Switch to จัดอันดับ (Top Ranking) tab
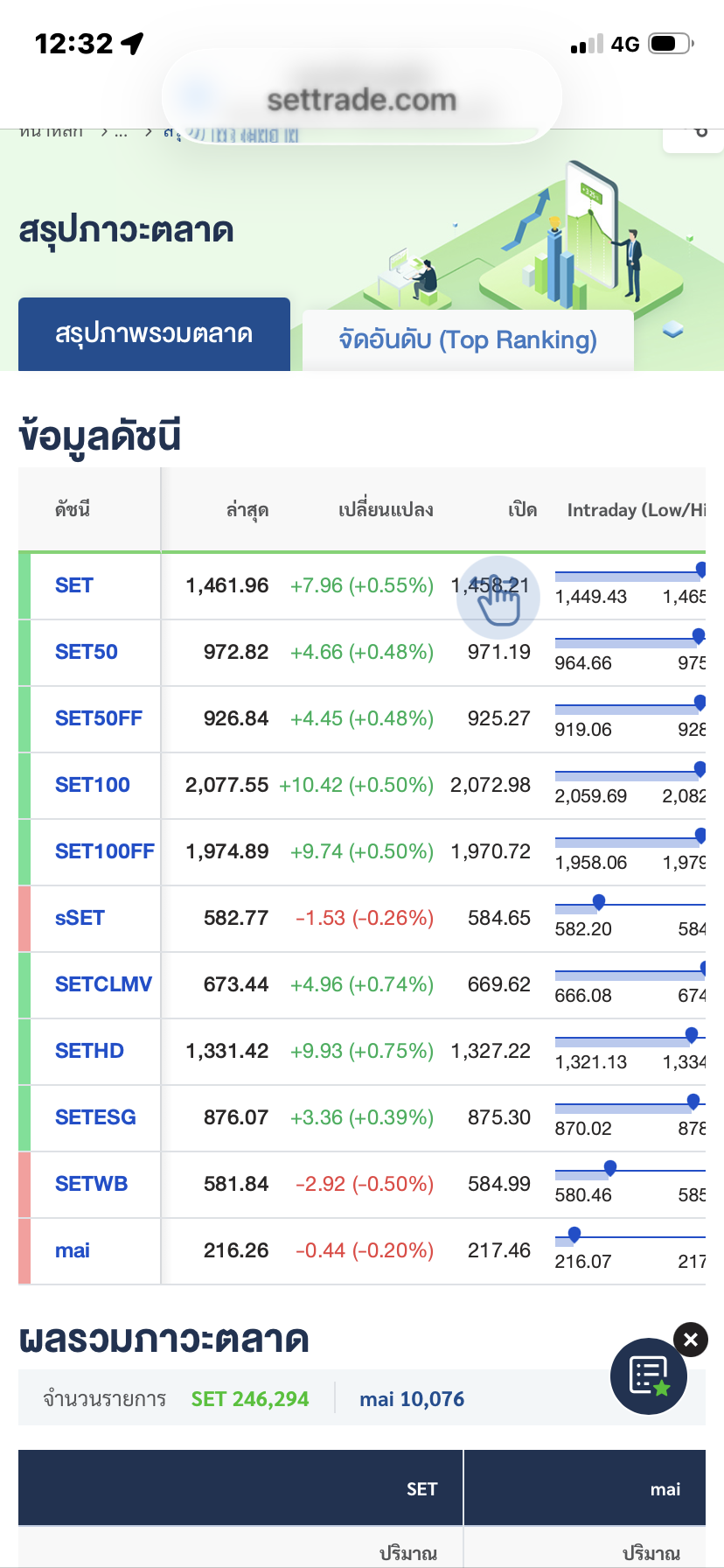Image resolution: width=724 pixels, height=1568 pixels. coord(468,339)
